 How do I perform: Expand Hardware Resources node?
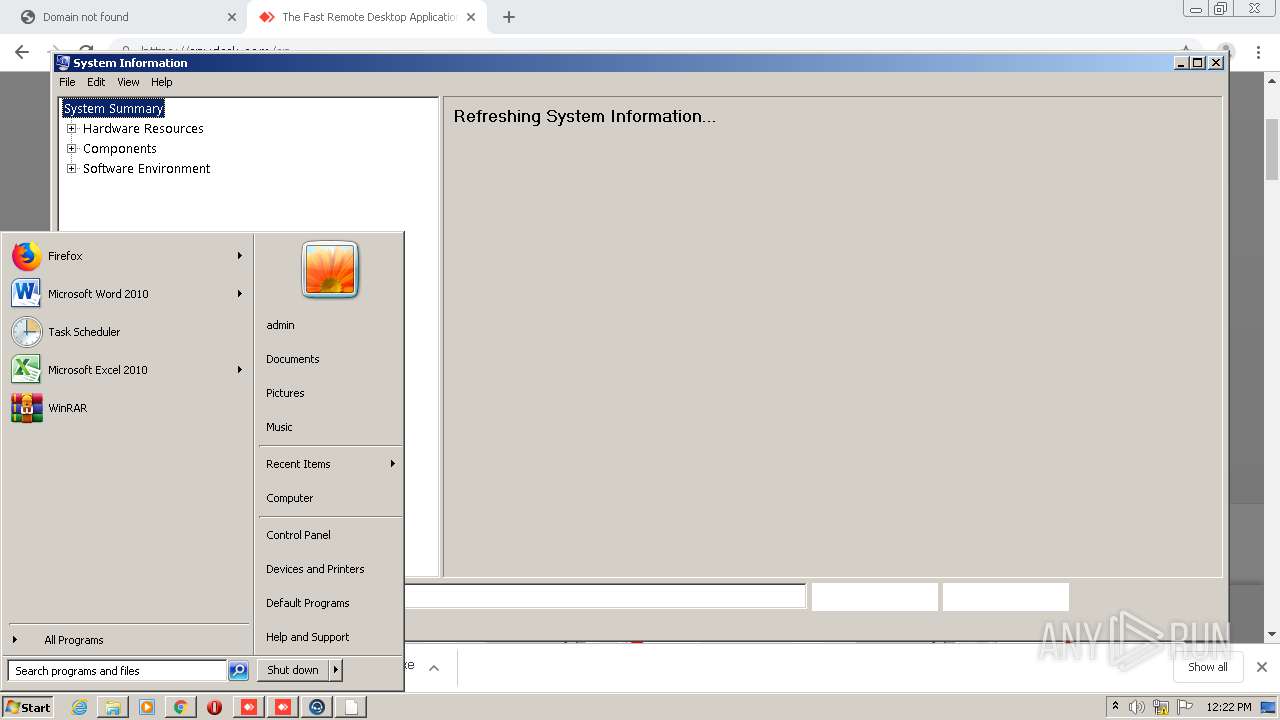(72, 129)
